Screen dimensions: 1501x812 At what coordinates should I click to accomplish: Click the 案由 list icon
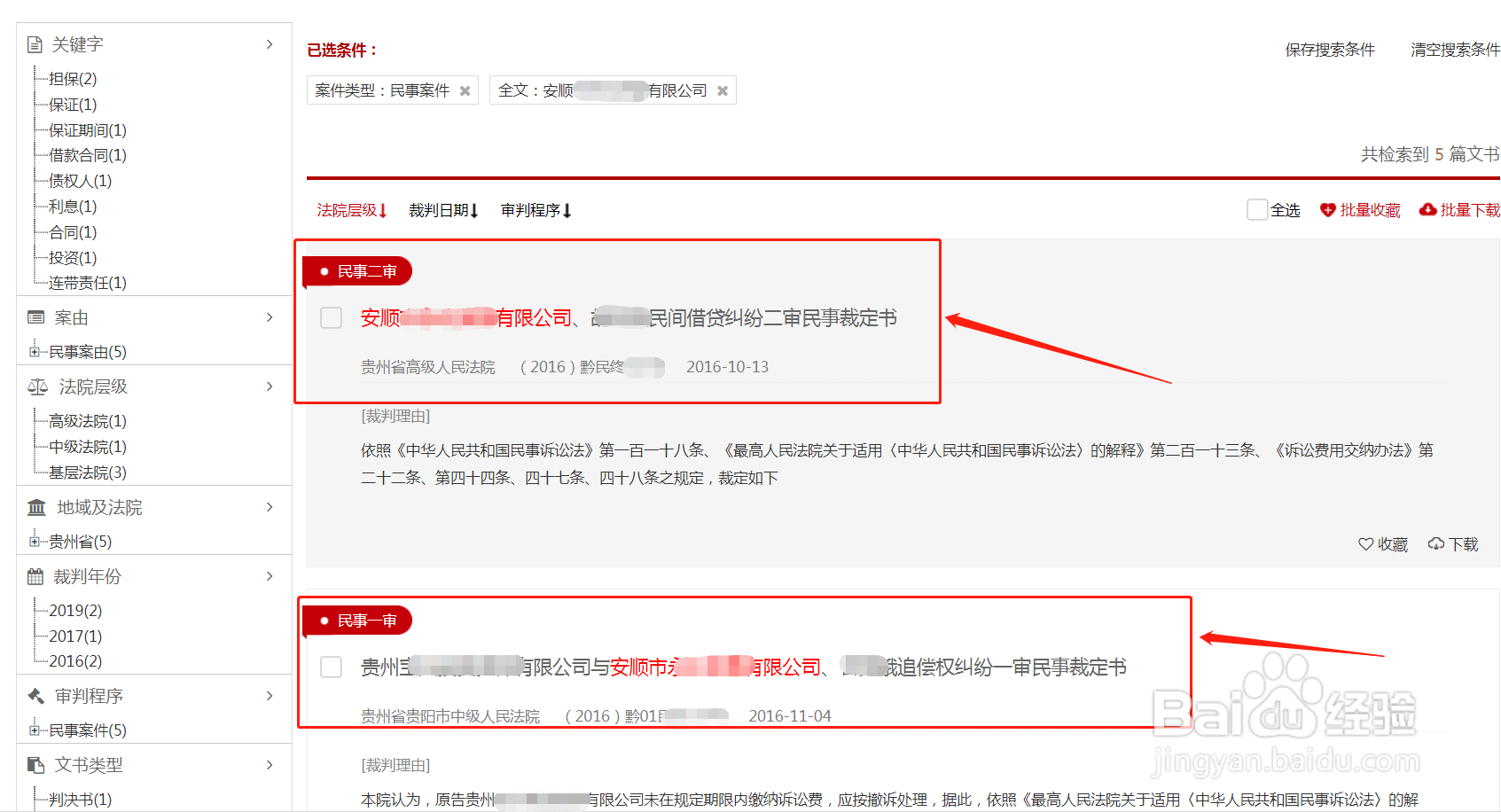(x=35, y=317)
